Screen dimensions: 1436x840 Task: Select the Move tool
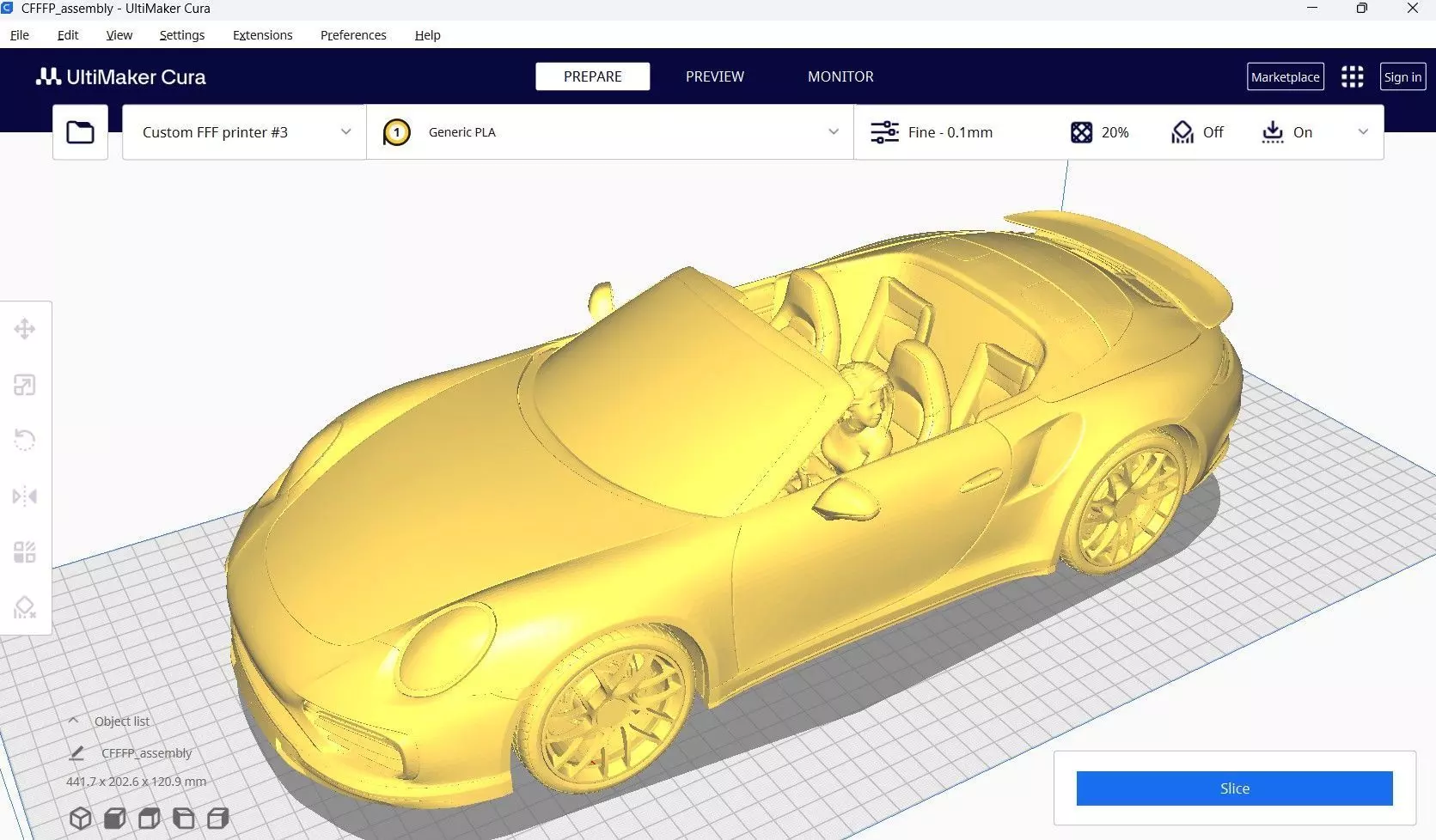click(x=25, y=329)
